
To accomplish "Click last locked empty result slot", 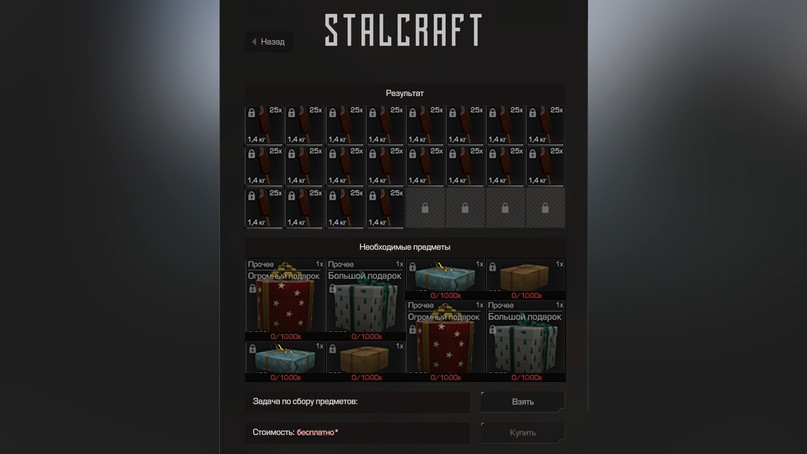I will (545, 207).
